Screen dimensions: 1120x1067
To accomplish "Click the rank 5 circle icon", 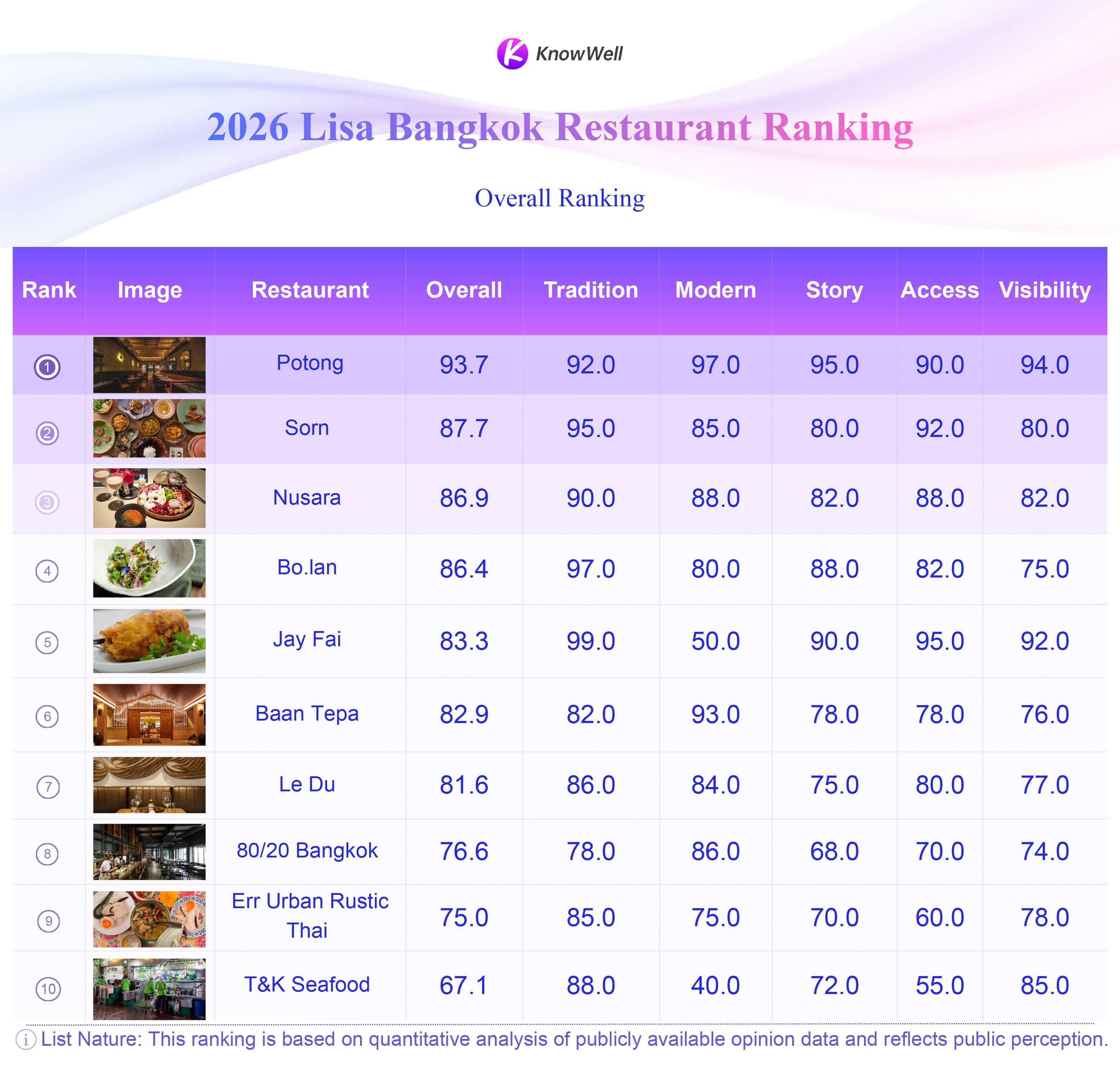I will point(47,643).
